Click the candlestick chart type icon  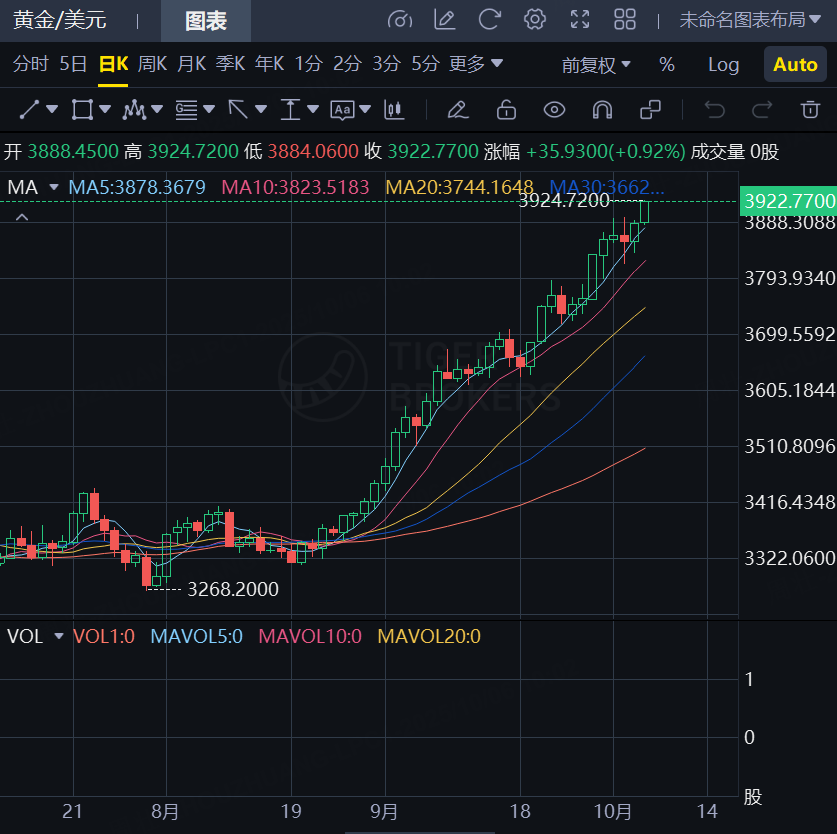394,109
